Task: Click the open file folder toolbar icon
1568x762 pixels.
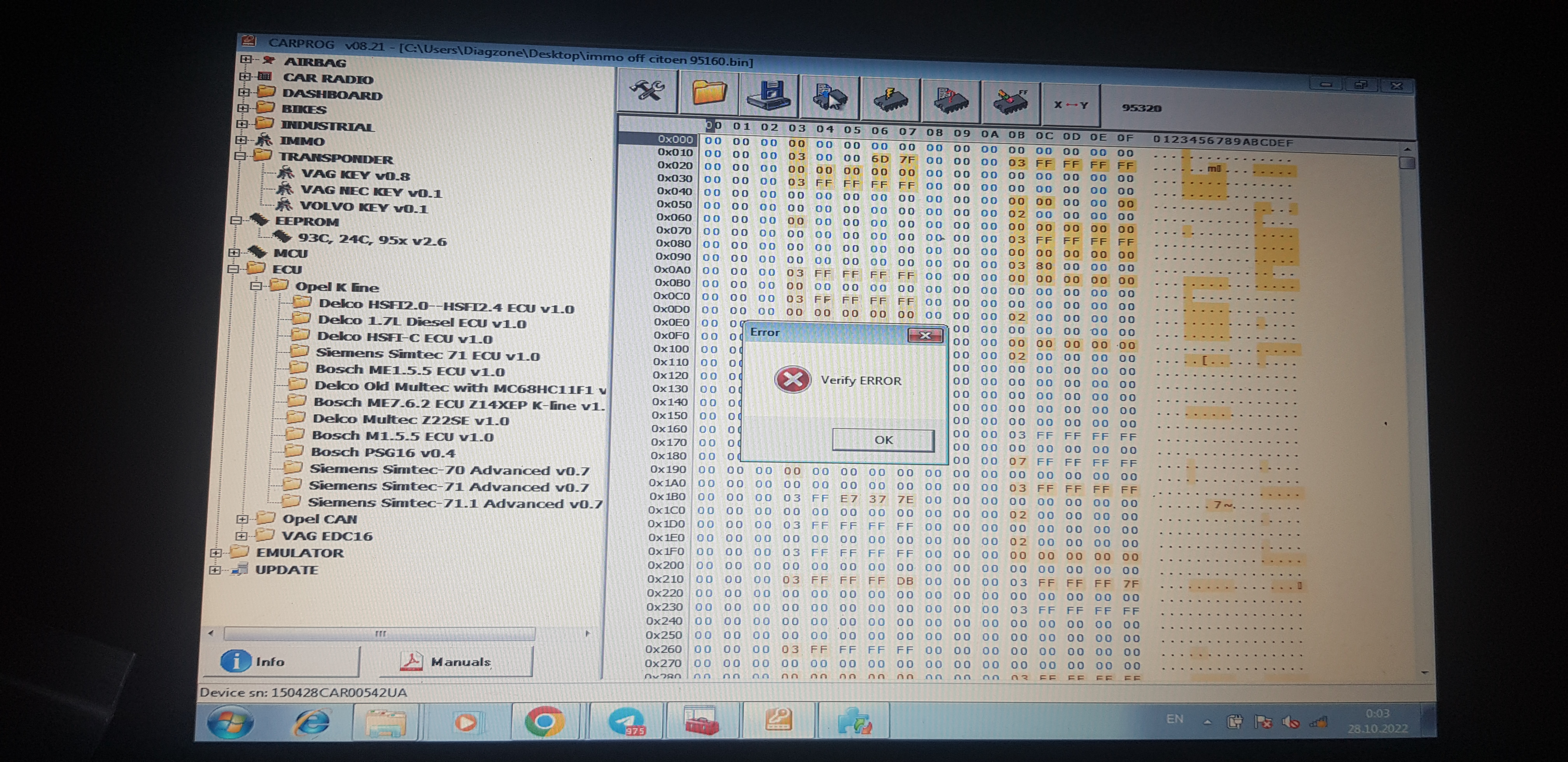Action: (x=709, y=93)
